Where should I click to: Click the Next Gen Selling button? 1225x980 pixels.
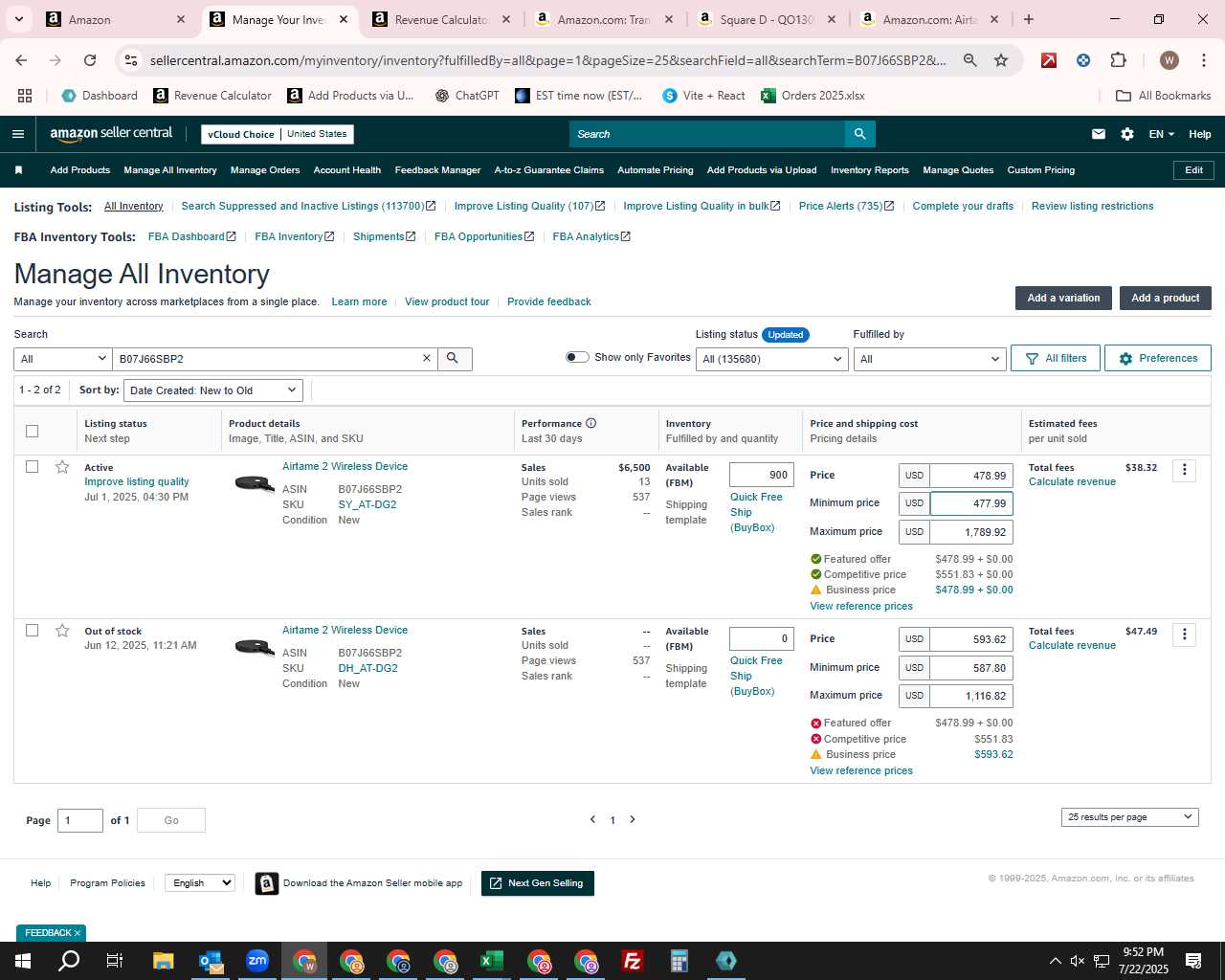pyautogui.click(x=538, y=882)
